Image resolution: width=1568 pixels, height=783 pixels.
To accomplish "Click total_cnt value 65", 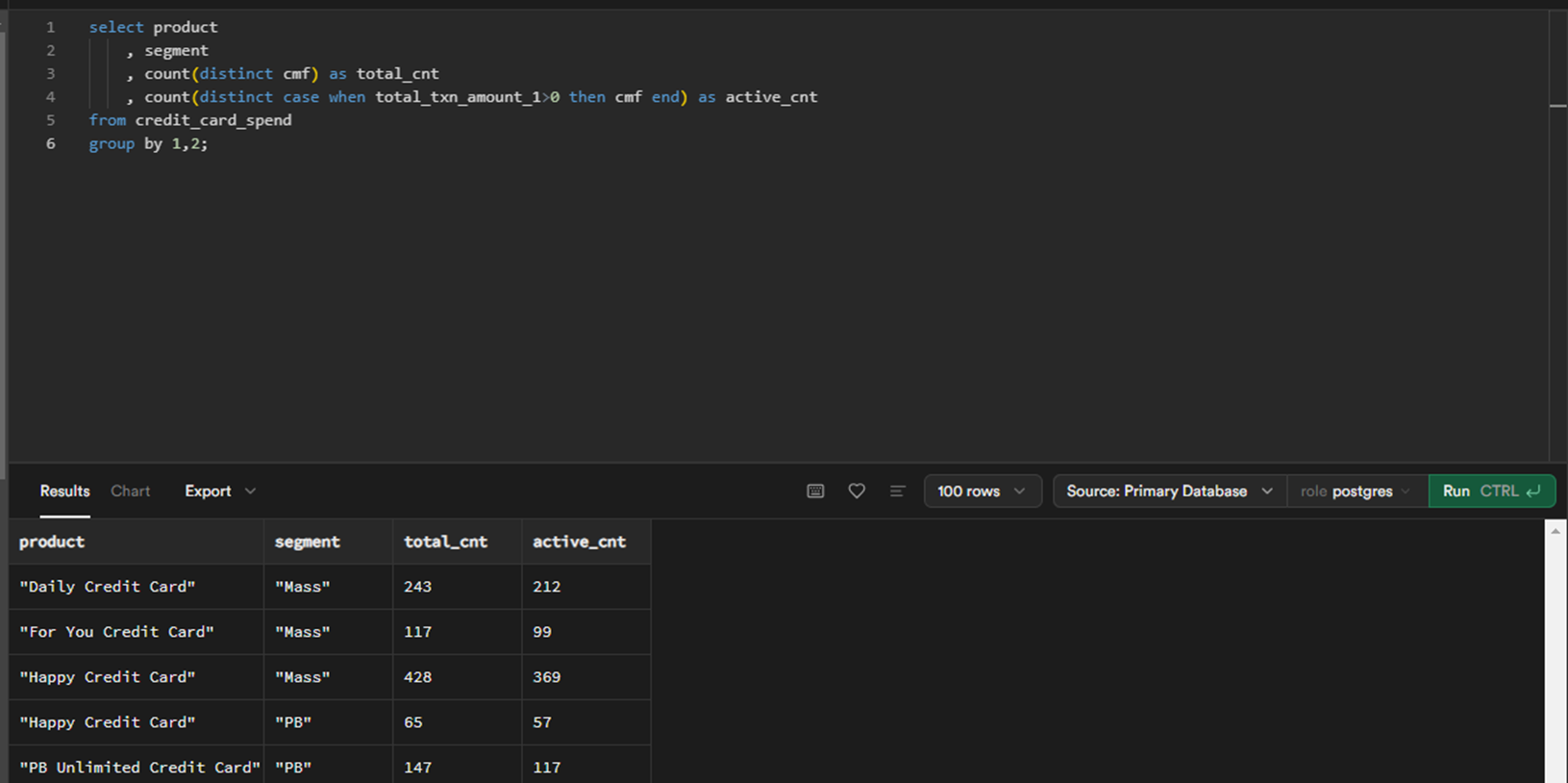I will 457,722.
